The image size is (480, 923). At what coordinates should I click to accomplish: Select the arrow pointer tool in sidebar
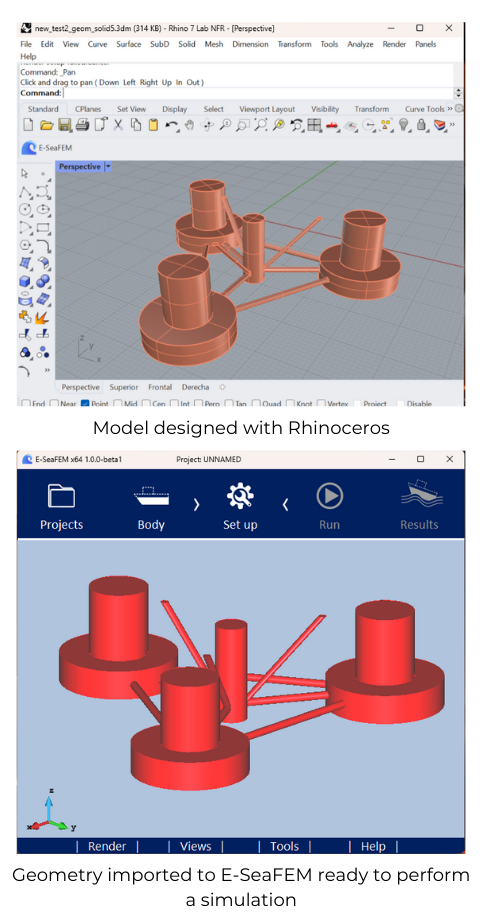[x=25, y=173]
